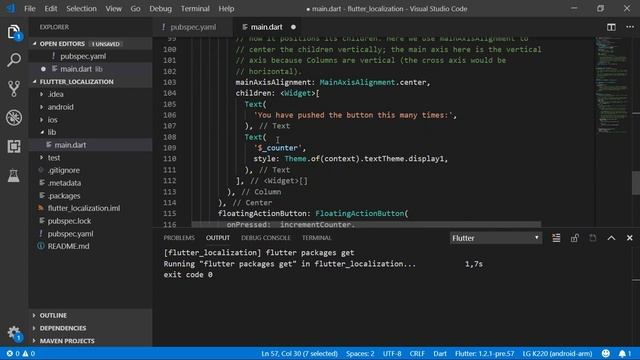This screenshot has width=640, height=360.
Task: Open the .packages file
Action: [64, 196]
